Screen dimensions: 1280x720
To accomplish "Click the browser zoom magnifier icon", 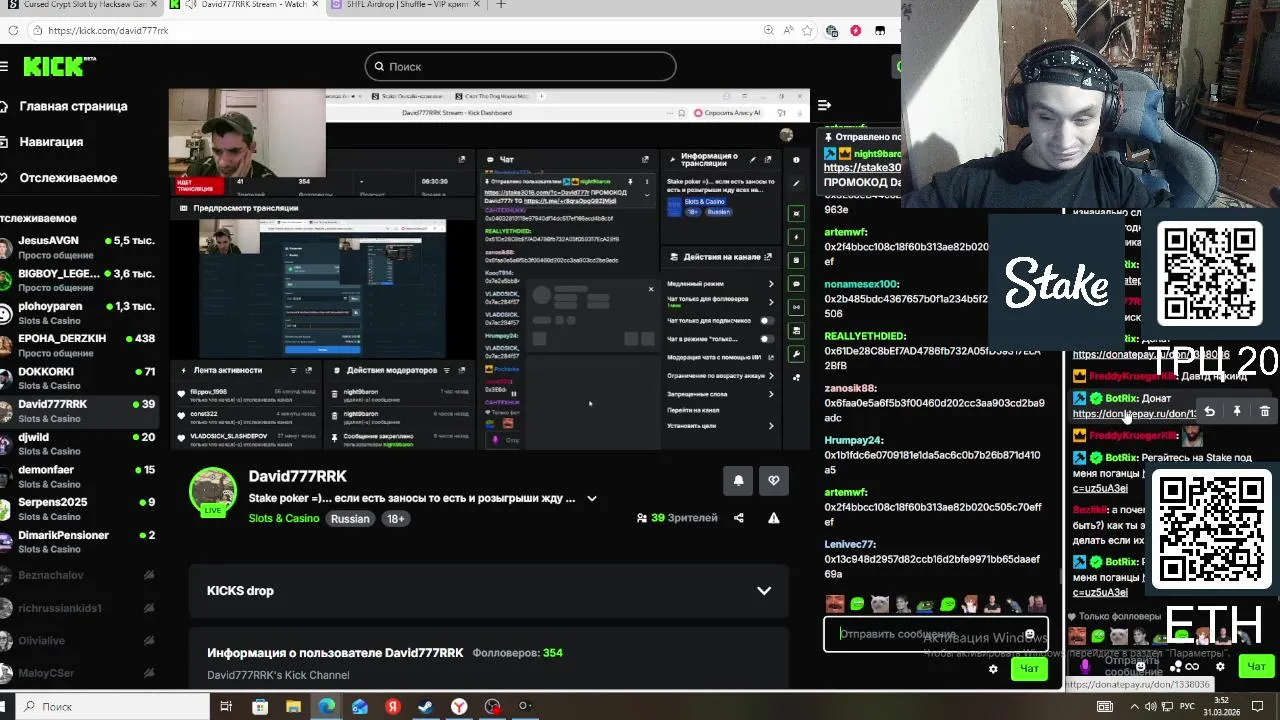I will click(x=768, y=30).
